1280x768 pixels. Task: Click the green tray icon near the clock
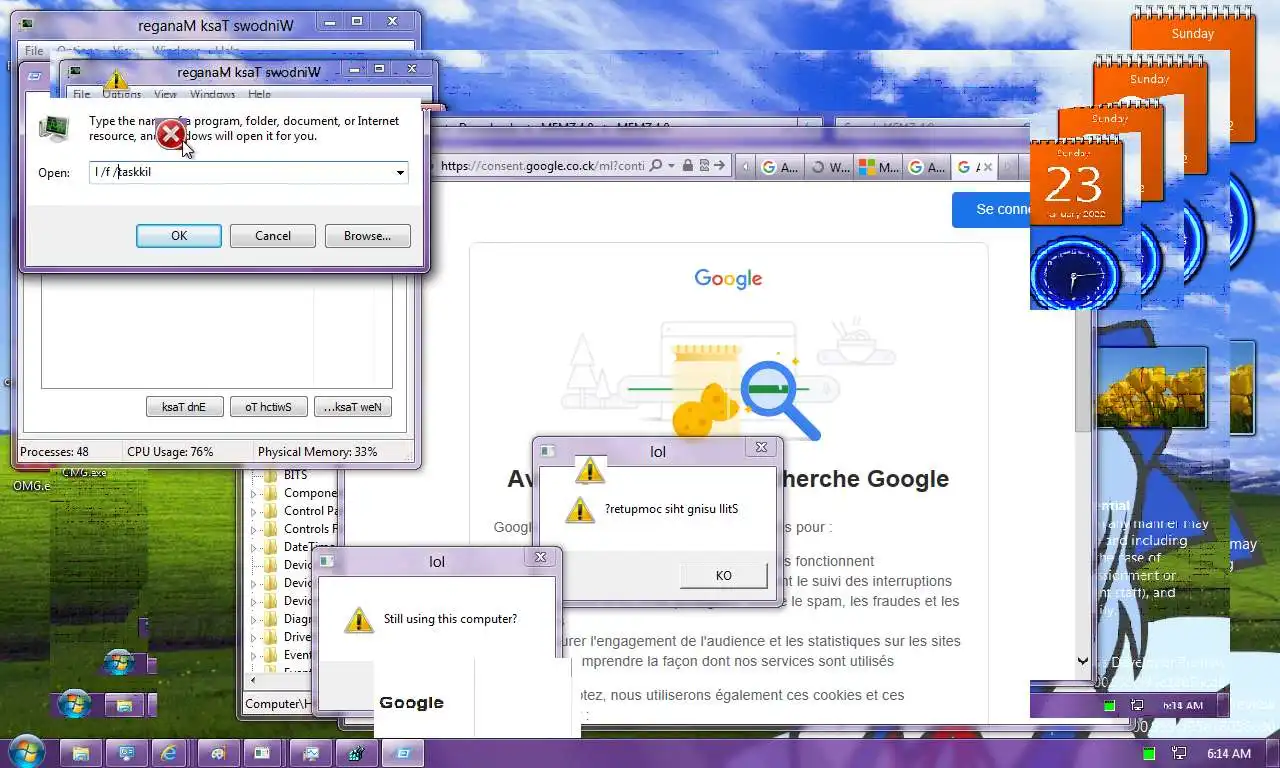click(1149, 753)
